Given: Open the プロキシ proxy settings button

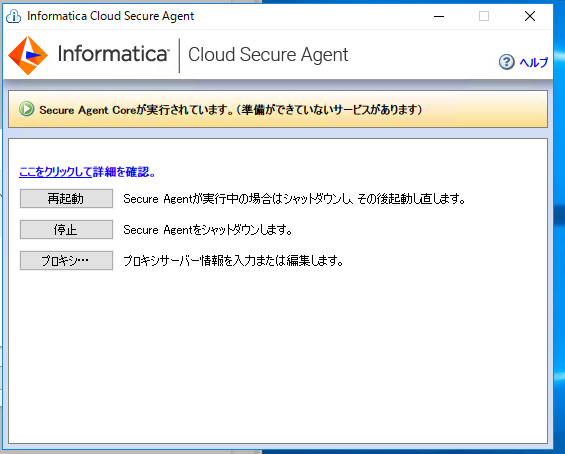Looking at the screenshot, I should [x=66, y=261].
